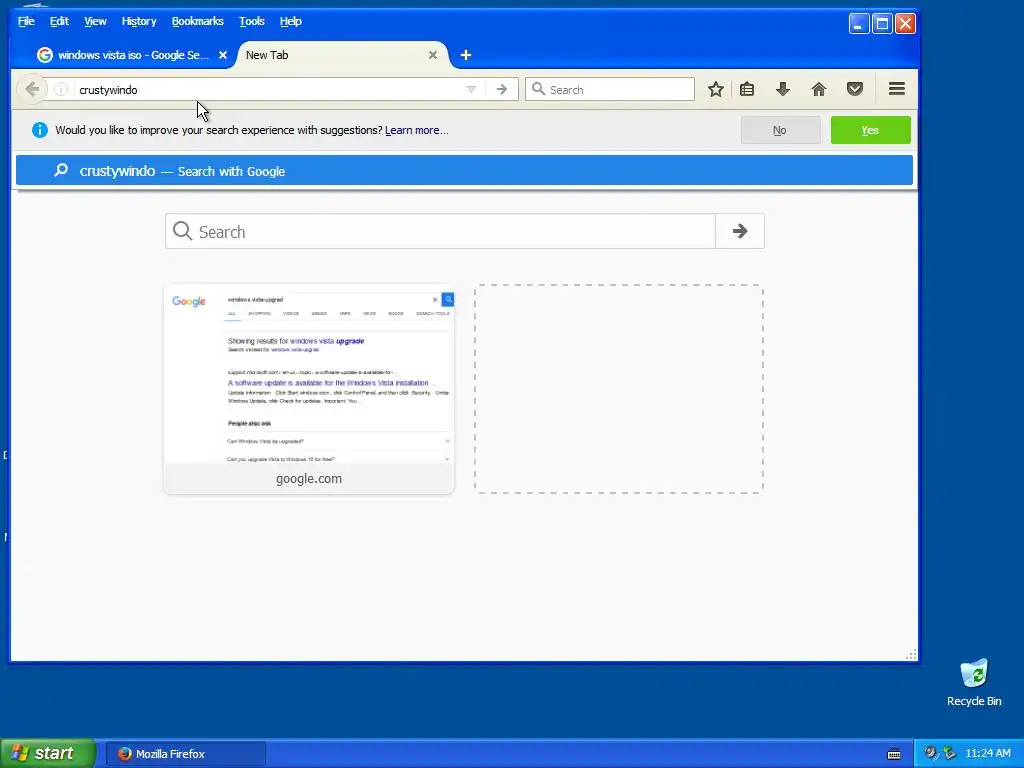This screenshot has height=768, width=1024.
Task: Open the Downloads arrow icon
Action: coord(782,89)
